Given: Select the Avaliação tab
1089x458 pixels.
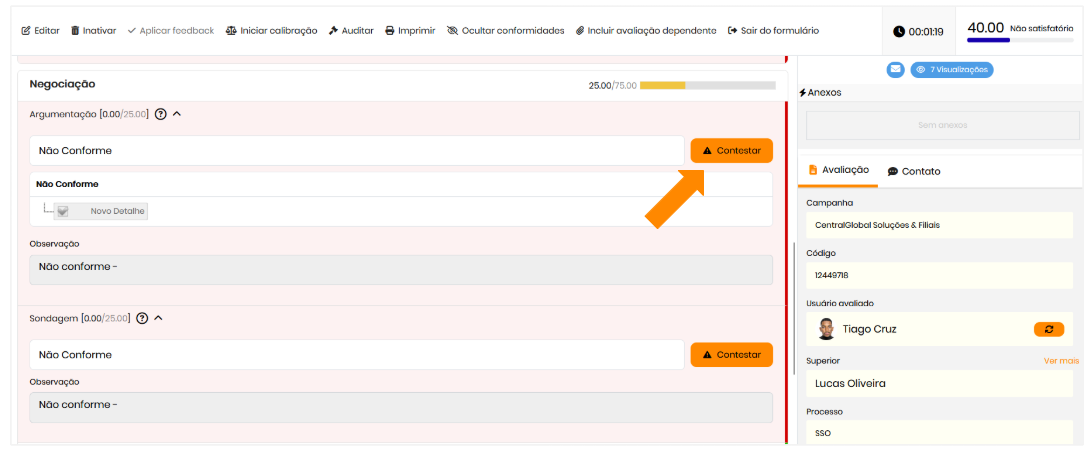Looking at the screenshot, I should 838,170.
